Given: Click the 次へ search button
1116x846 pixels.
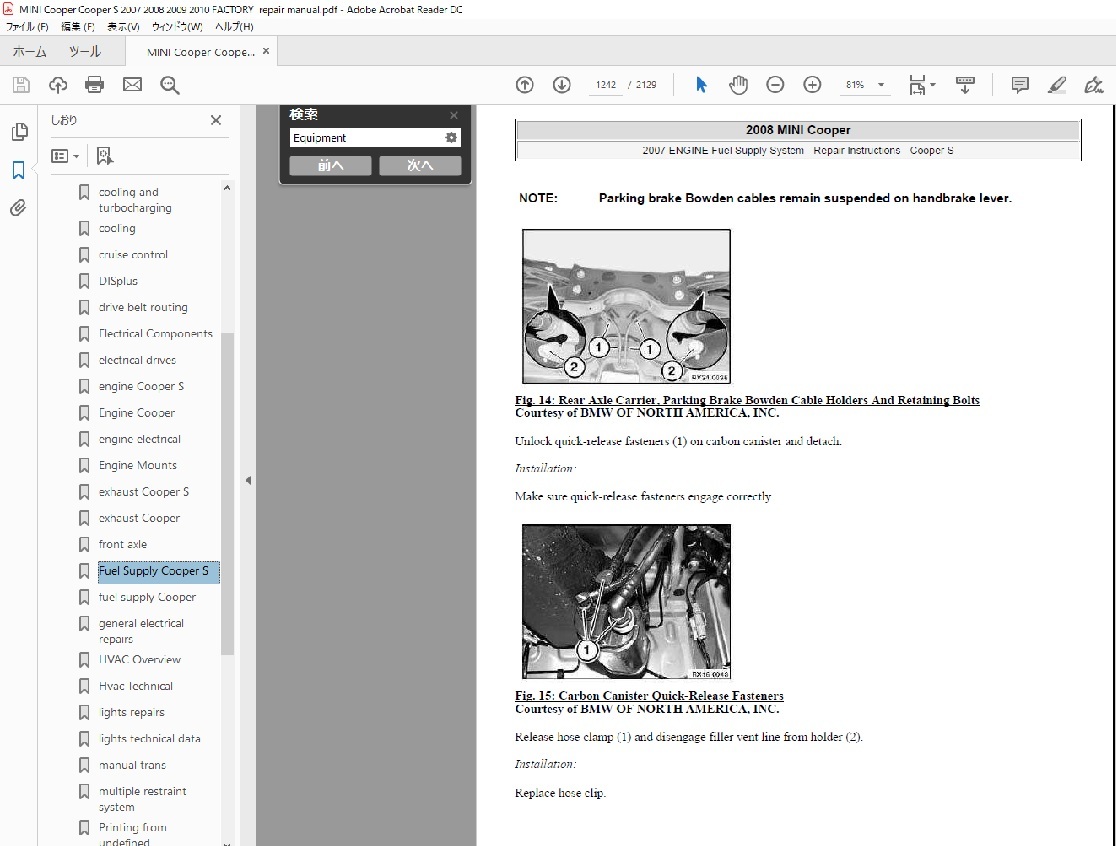Looking at the screenshot, I should pyautogui.click(x=420, y=166).
